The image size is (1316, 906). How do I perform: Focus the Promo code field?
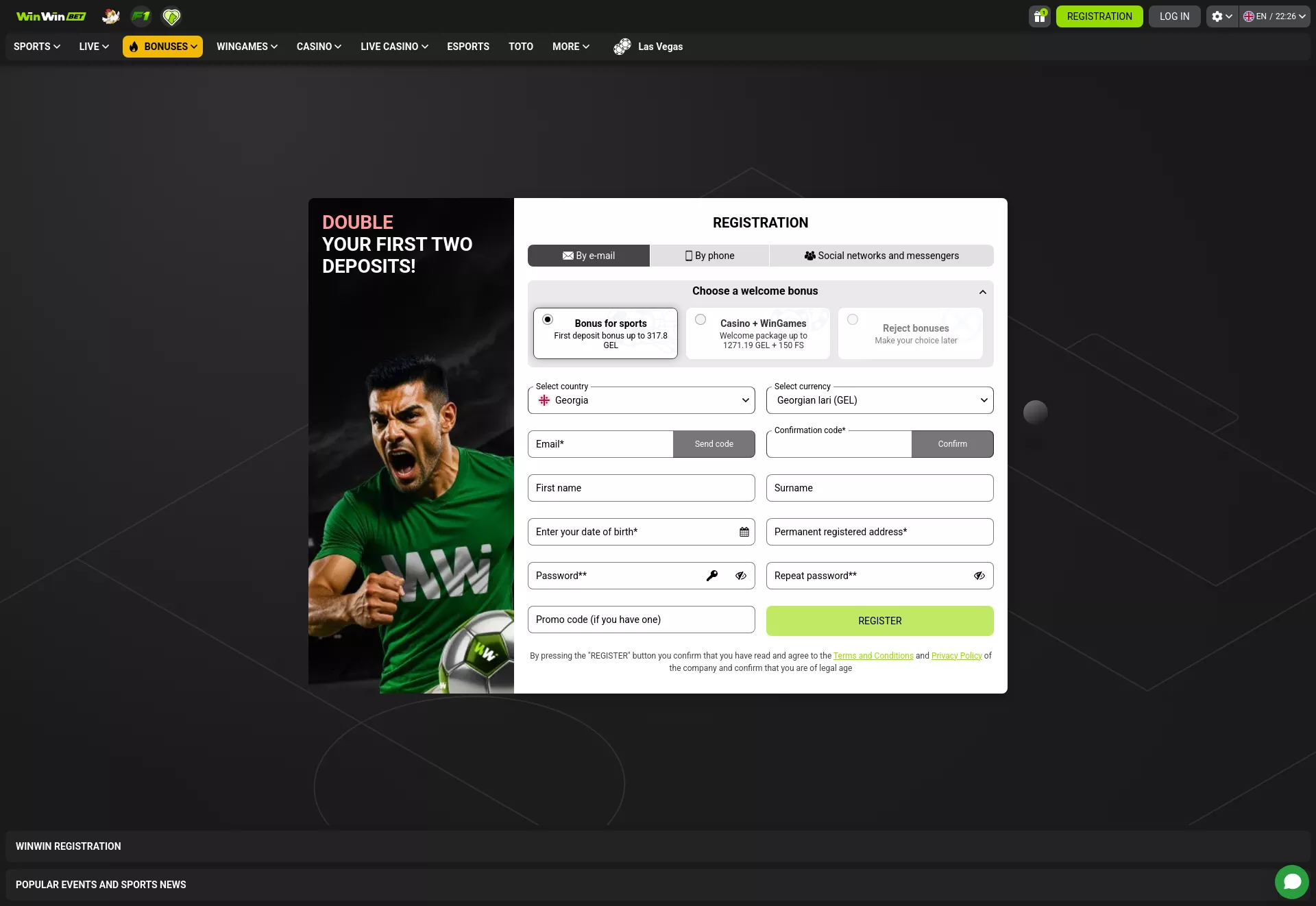pos(642,620)
